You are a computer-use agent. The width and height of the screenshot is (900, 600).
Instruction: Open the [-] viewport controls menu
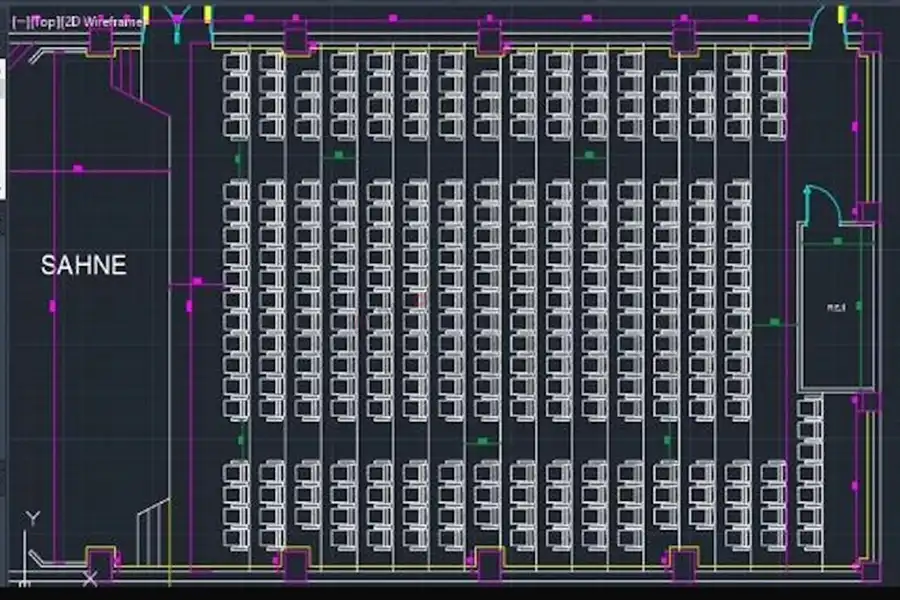18,20
